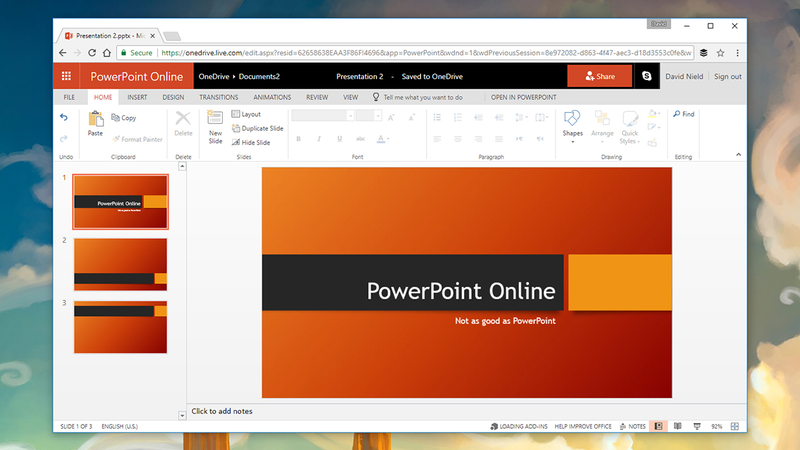This screenshot has height=450, width=800.
Task: Open the Shapes gallery
Action: (x=572, y=127)
